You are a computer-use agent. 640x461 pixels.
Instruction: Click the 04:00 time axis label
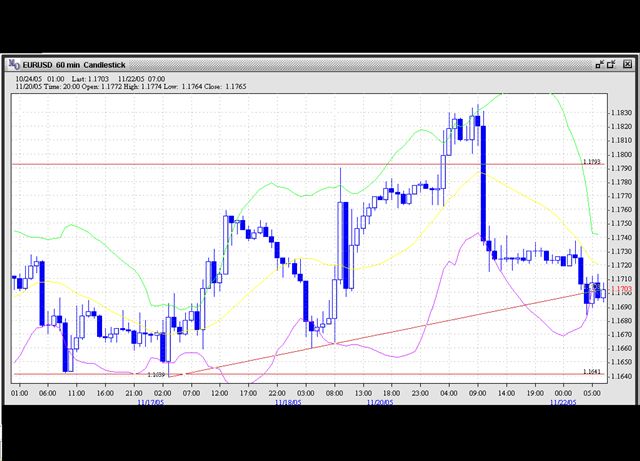(x=449, y=393)
